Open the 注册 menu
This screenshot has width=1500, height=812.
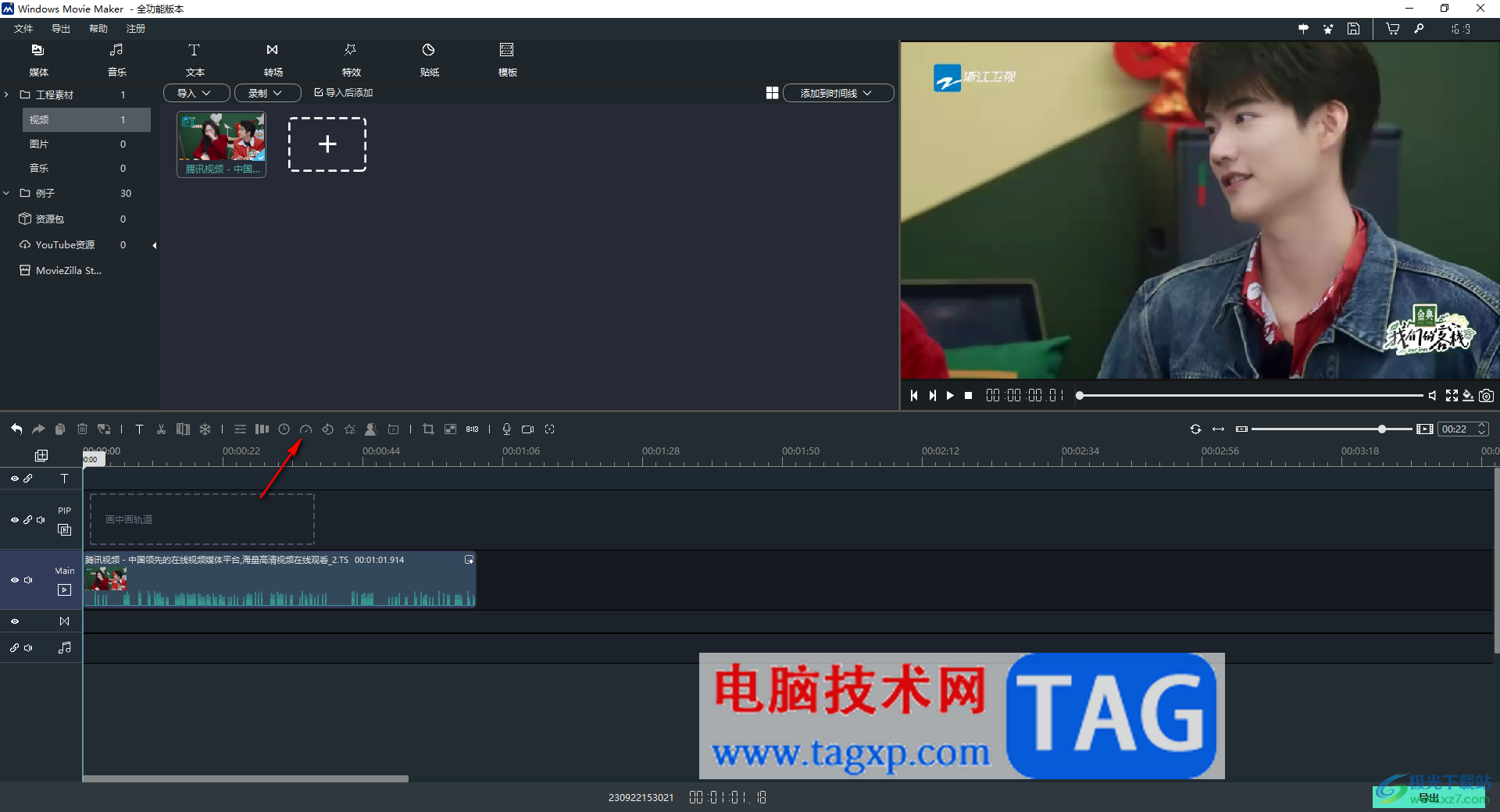(136, 29)
